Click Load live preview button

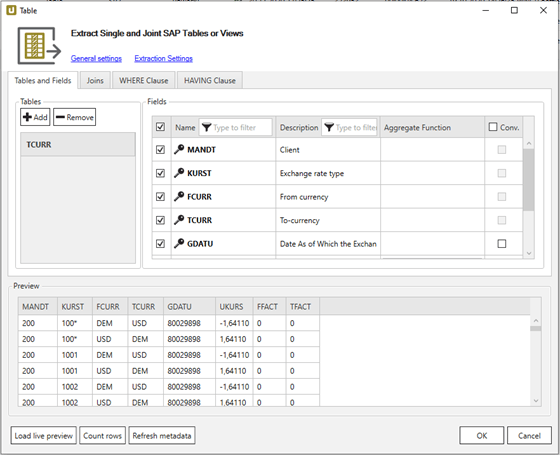point(44,436)
